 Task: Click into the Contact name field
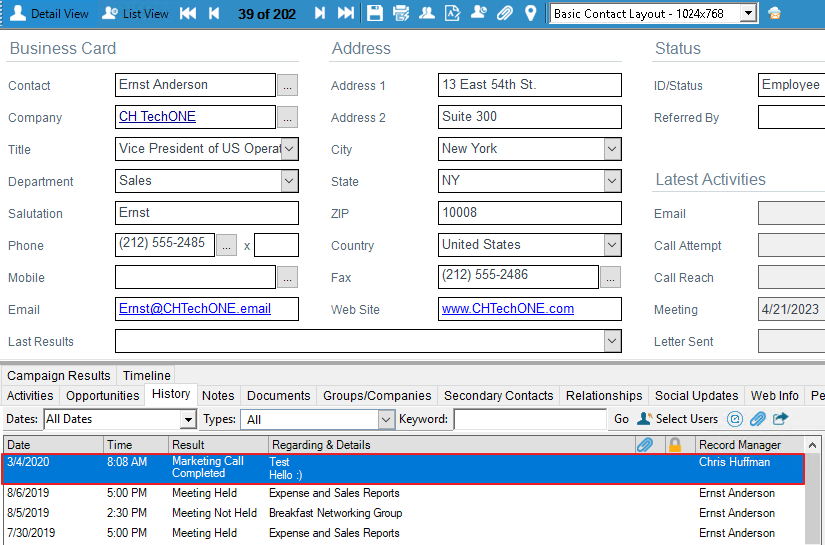(195, 85)
